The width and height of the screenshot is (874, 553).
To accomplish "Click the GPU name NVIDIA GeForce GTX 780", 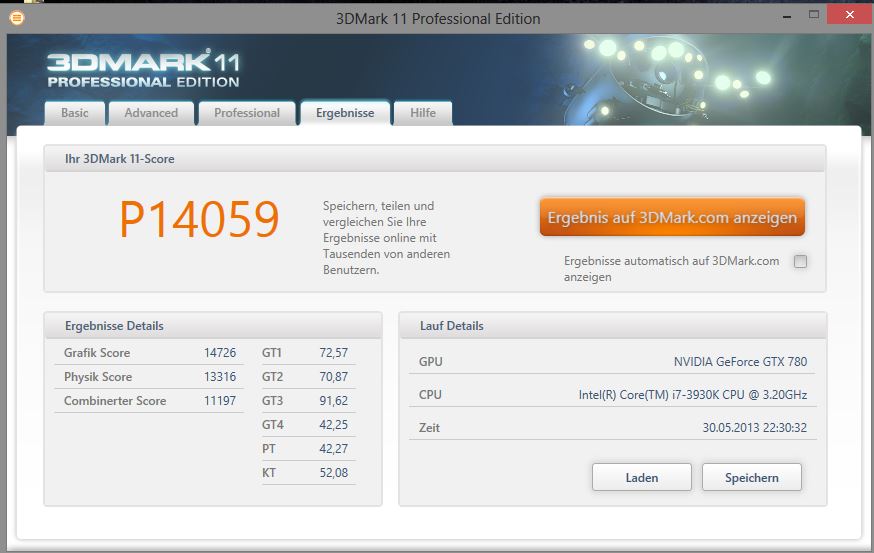I will pyautogui.click(x=740, y=362).
